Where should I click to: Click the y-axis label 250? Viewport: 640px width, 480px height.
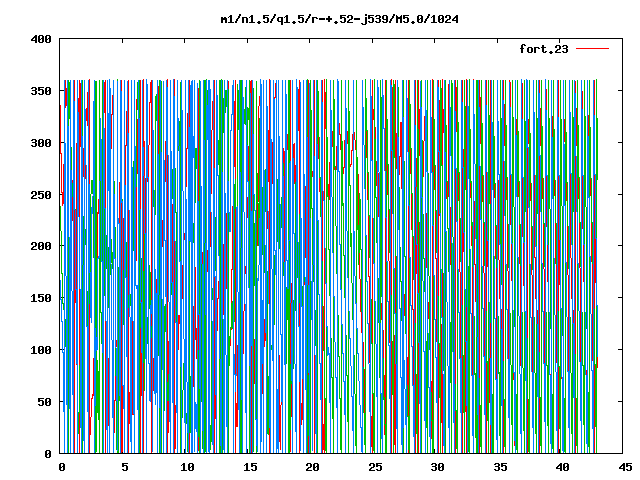(x=41, y=195)
